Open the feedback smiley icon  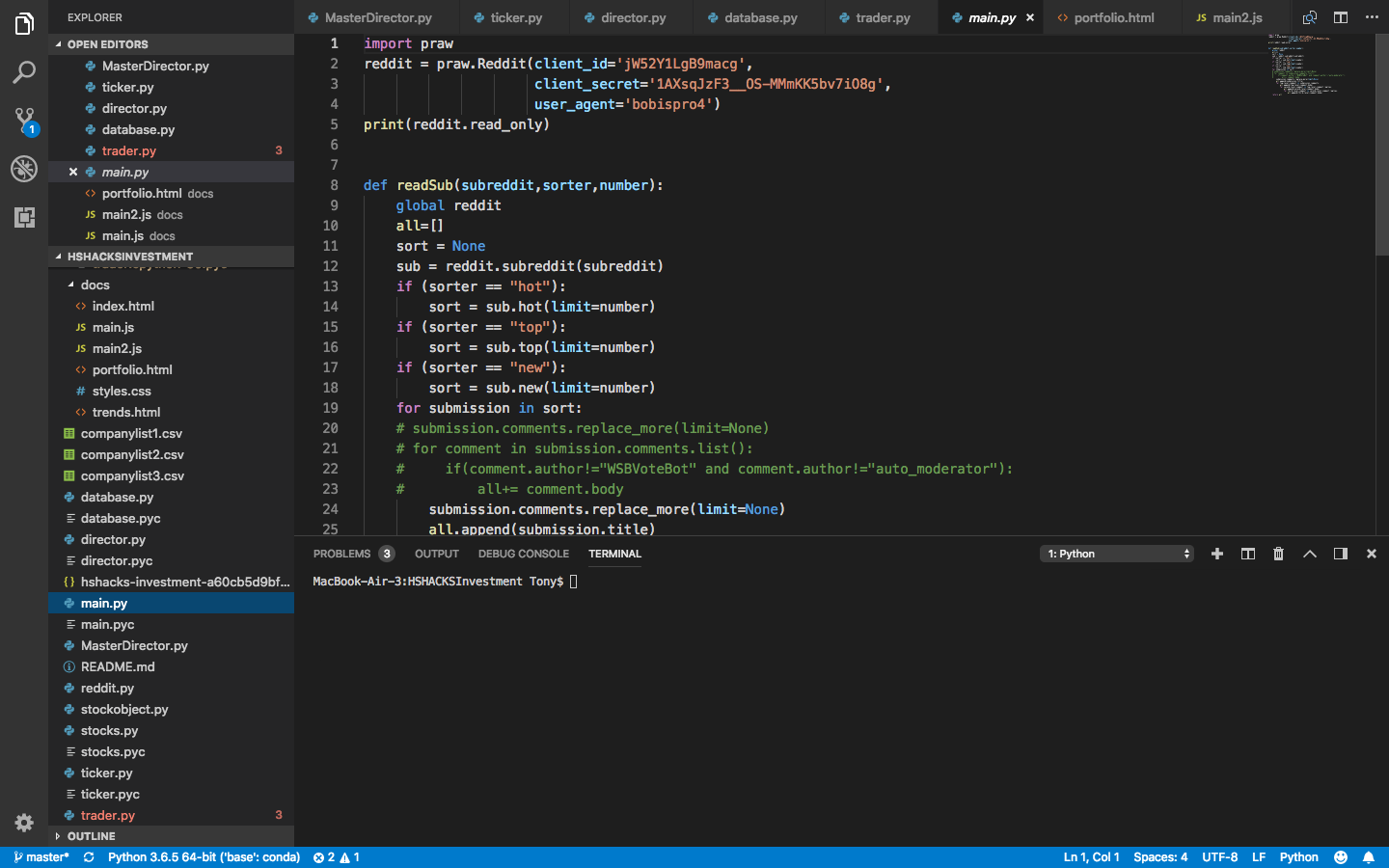[x=1341, y=856]
